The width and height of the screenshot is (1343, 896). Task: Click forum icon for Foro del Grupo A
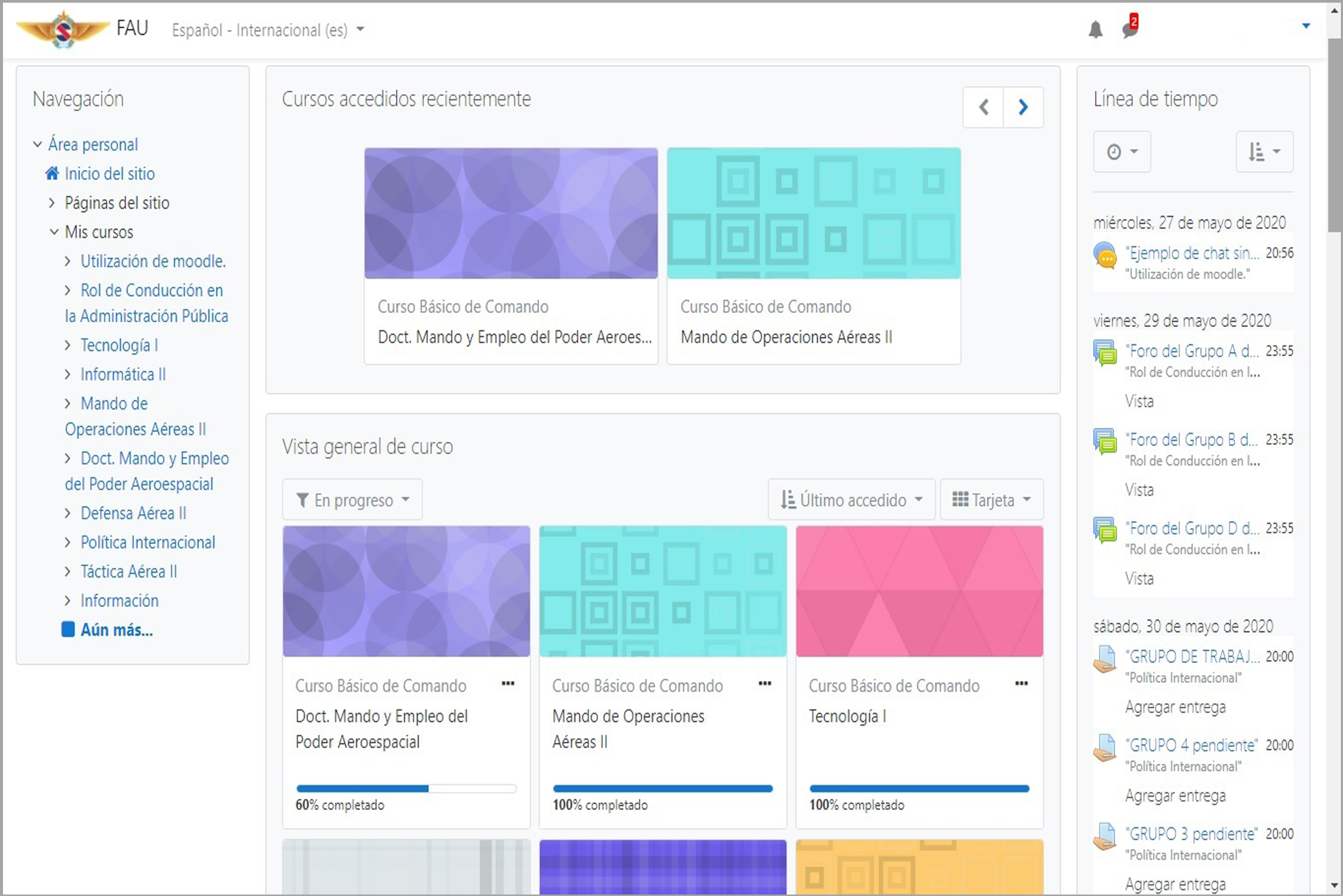(1105, 352)
